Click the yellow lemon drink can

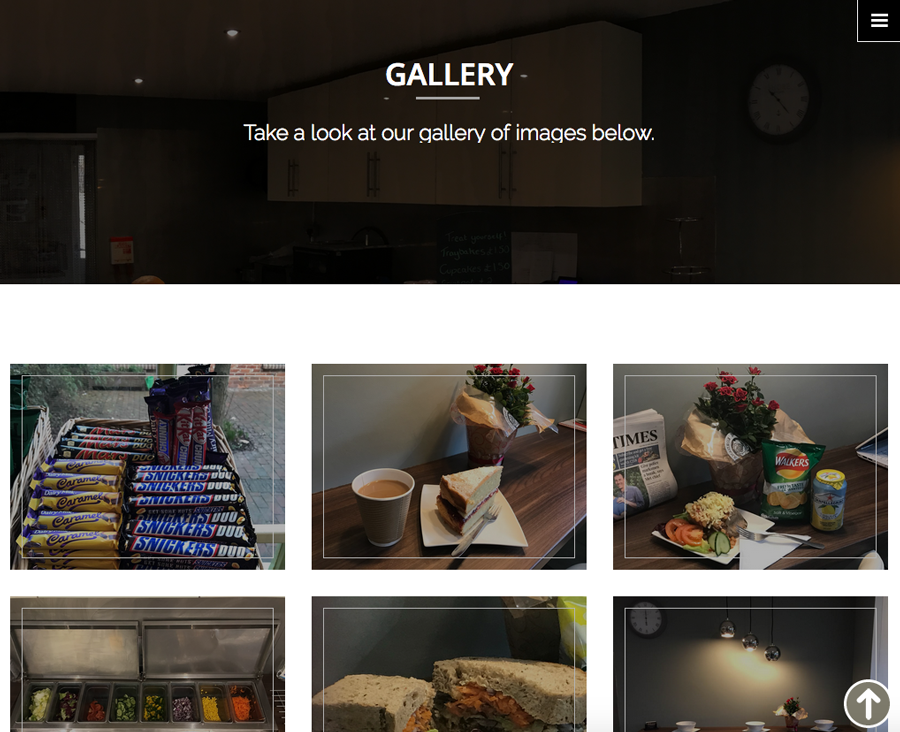click(829, 499)
